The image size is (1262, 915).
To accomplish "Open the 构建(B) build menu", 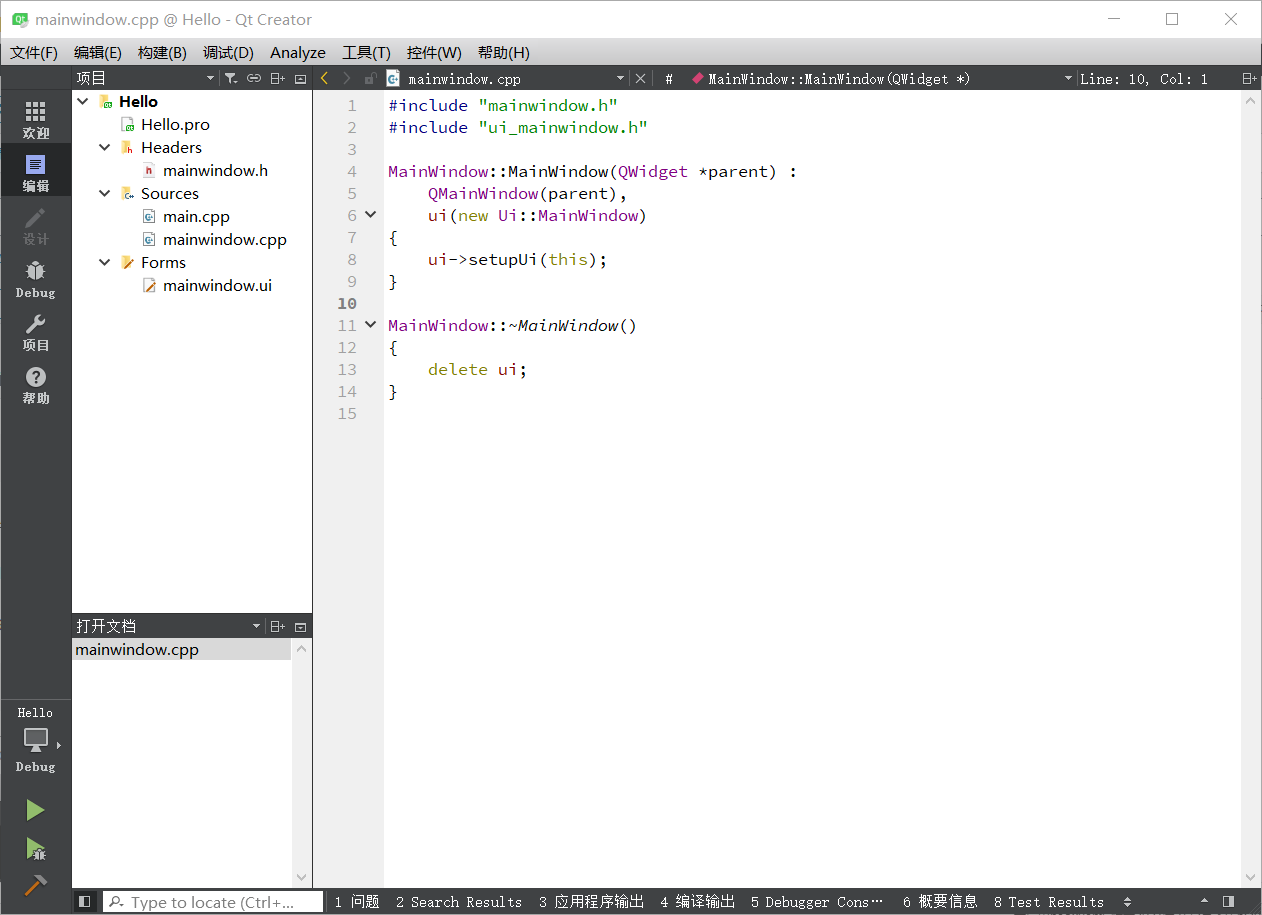I will 162,53.
